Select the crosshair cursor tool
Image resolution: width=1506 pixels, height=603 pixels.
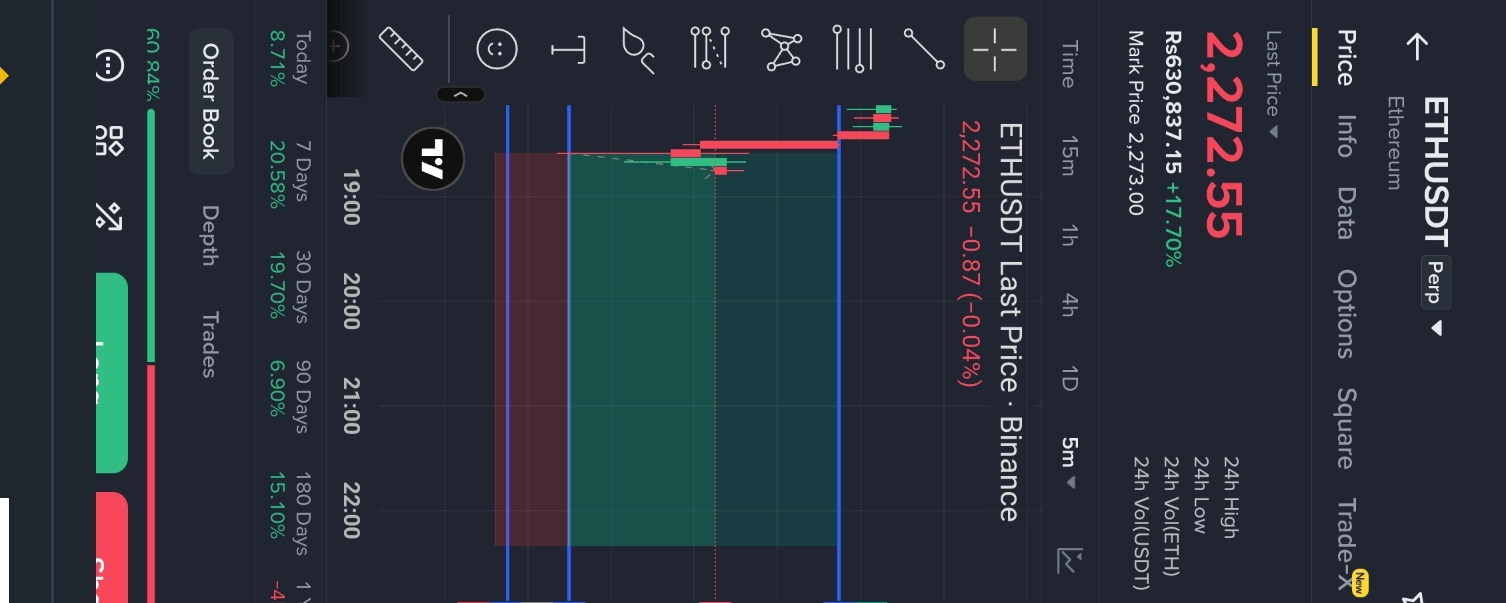point(995,48)
